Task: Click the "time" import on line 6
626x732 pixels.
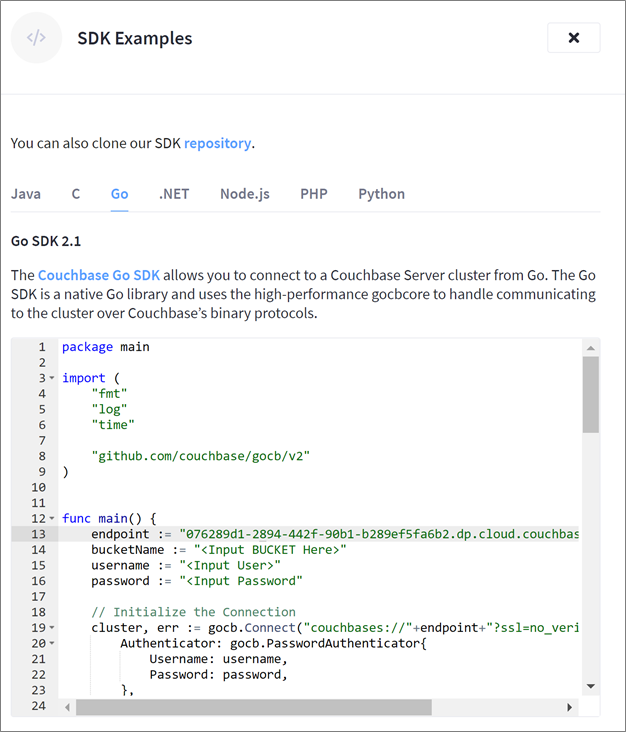Action: [113, 425]
